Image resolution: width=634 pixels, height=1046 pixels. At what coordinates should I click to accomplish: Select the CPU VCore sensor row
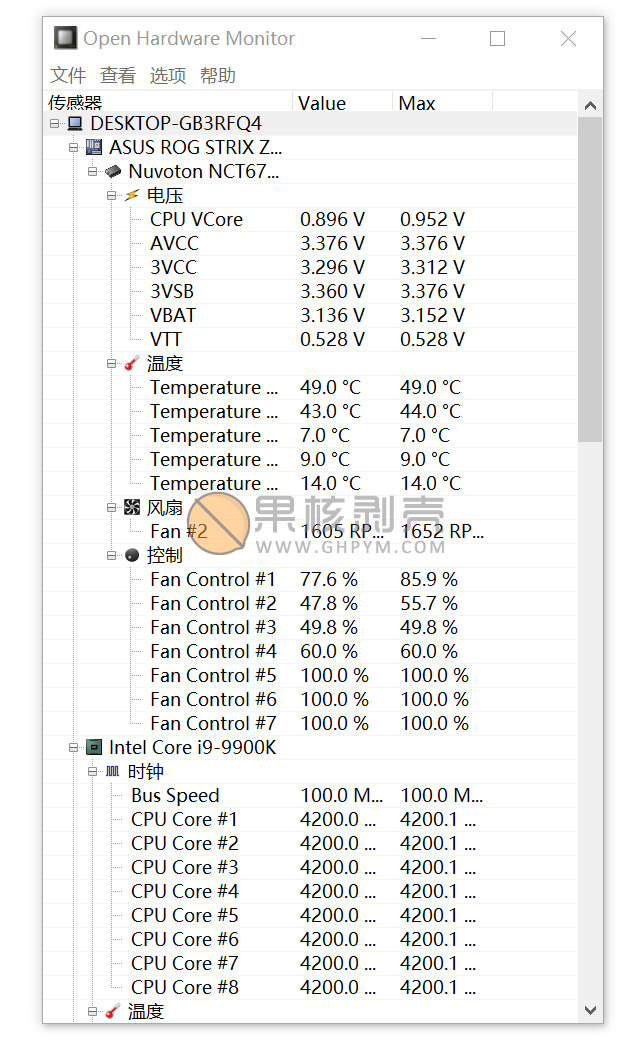click(310, 219)
